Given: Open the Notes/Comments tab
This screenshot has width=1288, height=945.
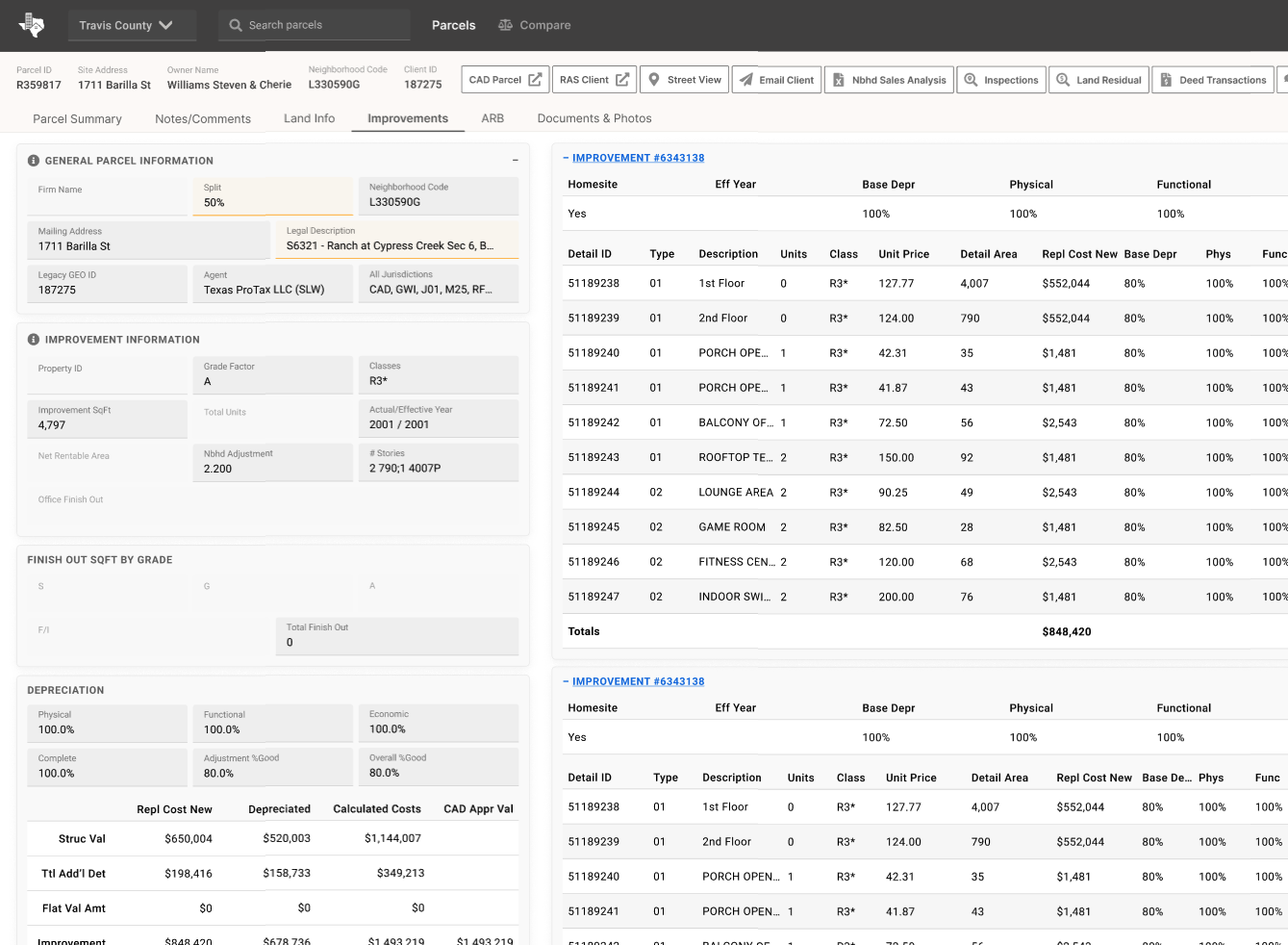Looking at the screenshot, I should click(x=203, y=118).
